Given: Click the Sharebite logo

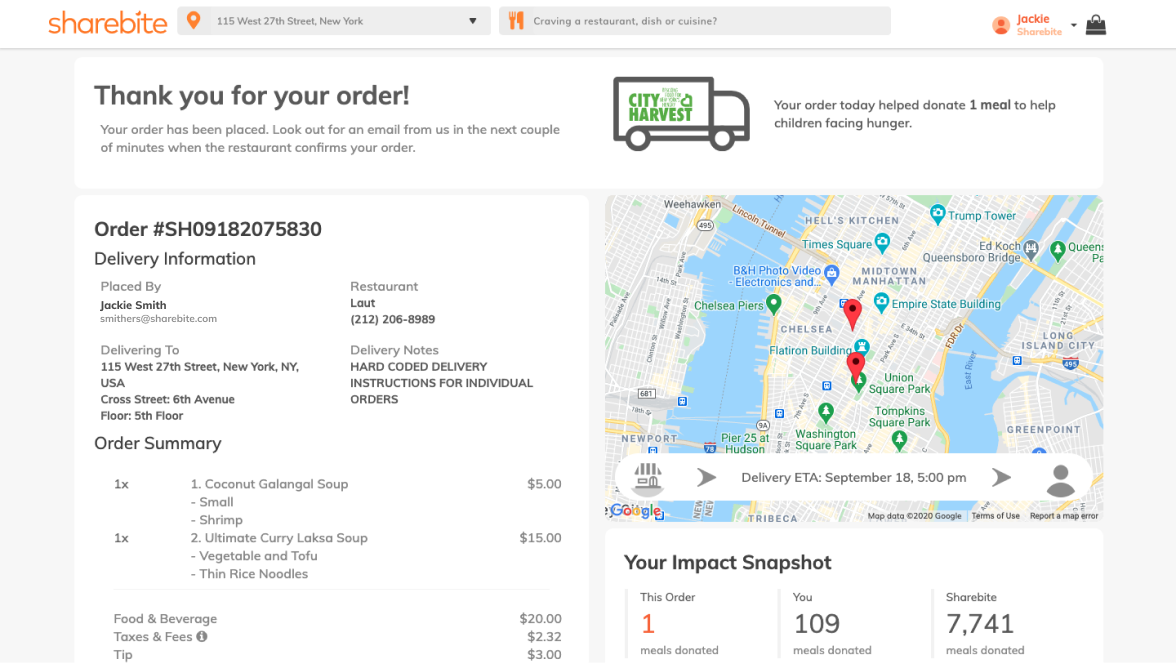Looking at the screenshot, I should 108,23.
